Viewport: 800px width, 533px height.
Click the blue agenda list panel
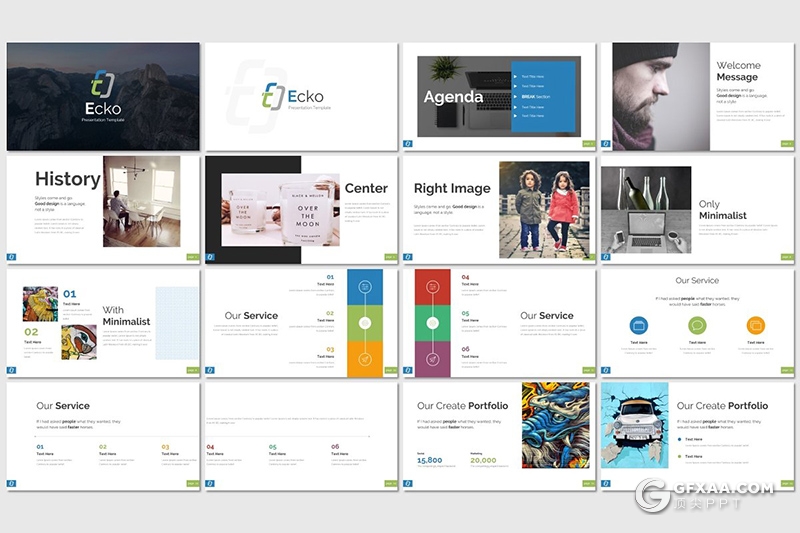coord(543,97)
